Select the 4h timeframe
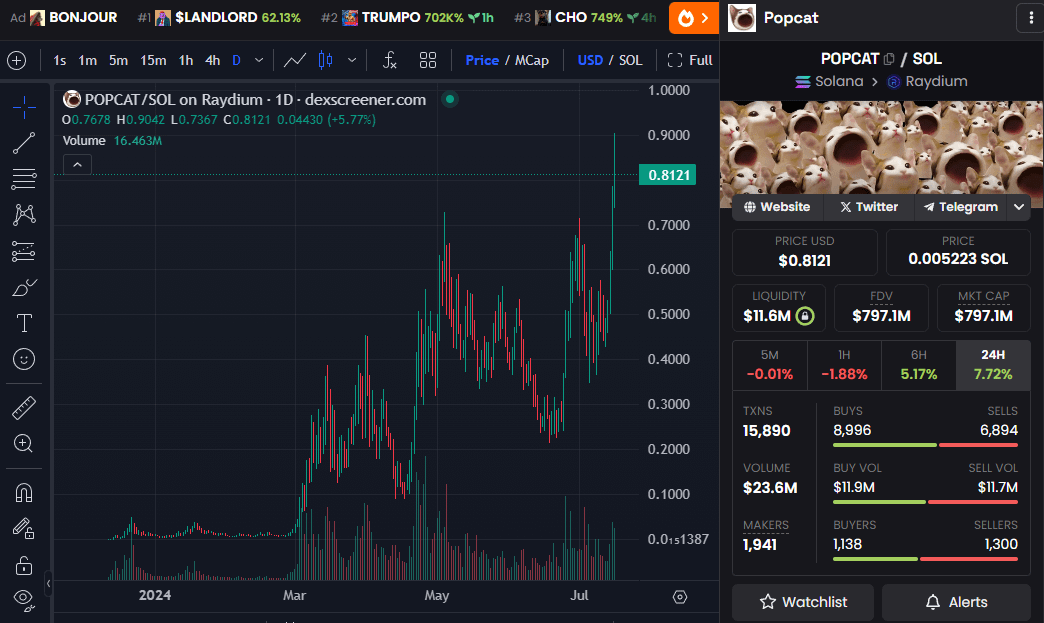This screenshot has height=623, width=1044. (x=212, y=61)
